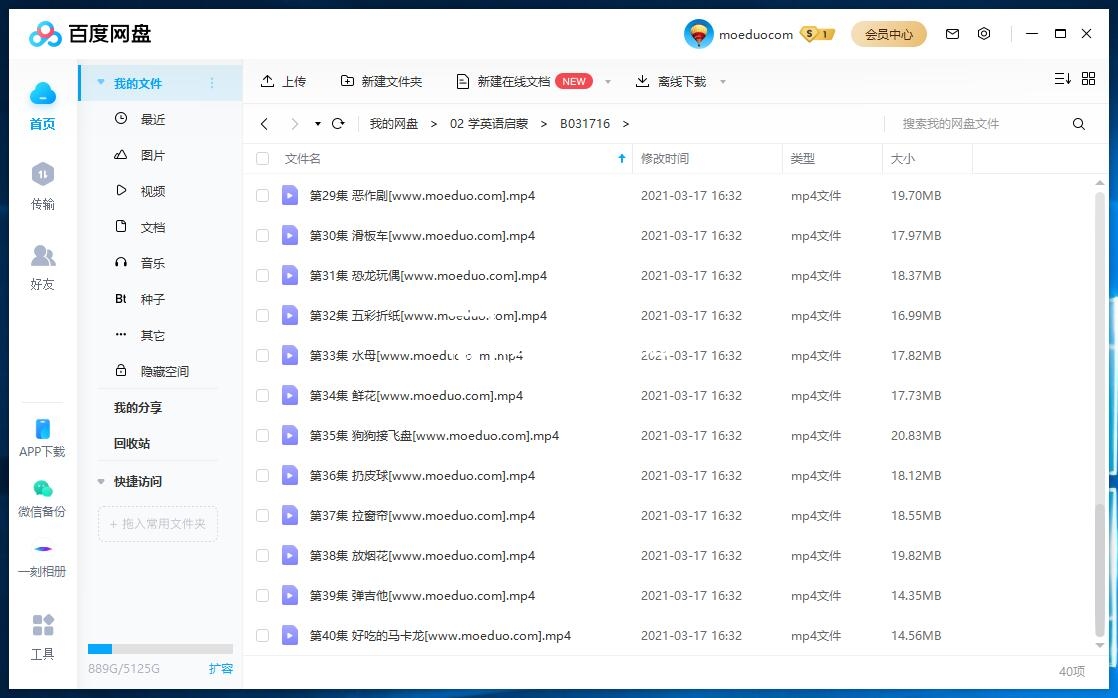Open the 传输 (Transfer) panel in sidebar
Viewport: 1118px width, 698px height.
tap(41, 185)
